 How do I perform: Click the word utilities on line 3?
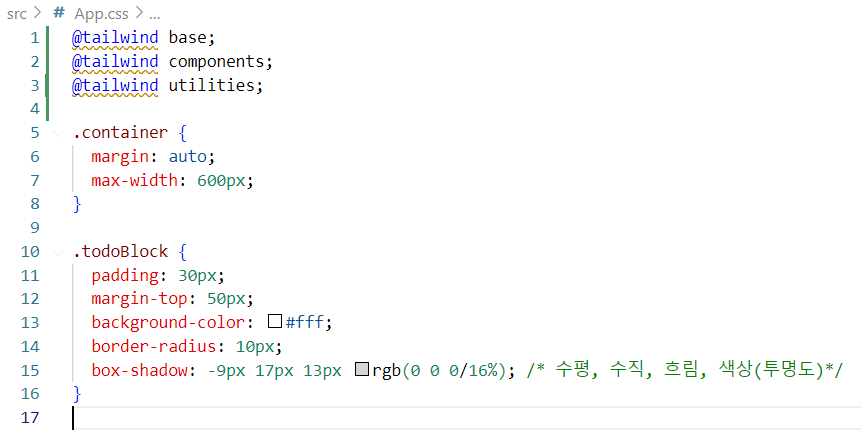(211, 85)
